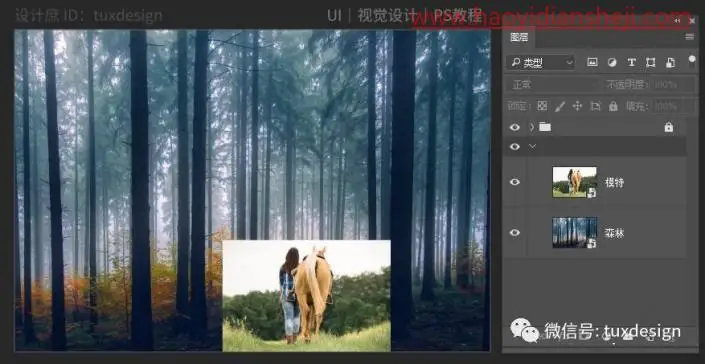The height and width of the screenshot is (364, 705).
Task: Select the 森林 layer thumbnail
Action: point(574,232)
